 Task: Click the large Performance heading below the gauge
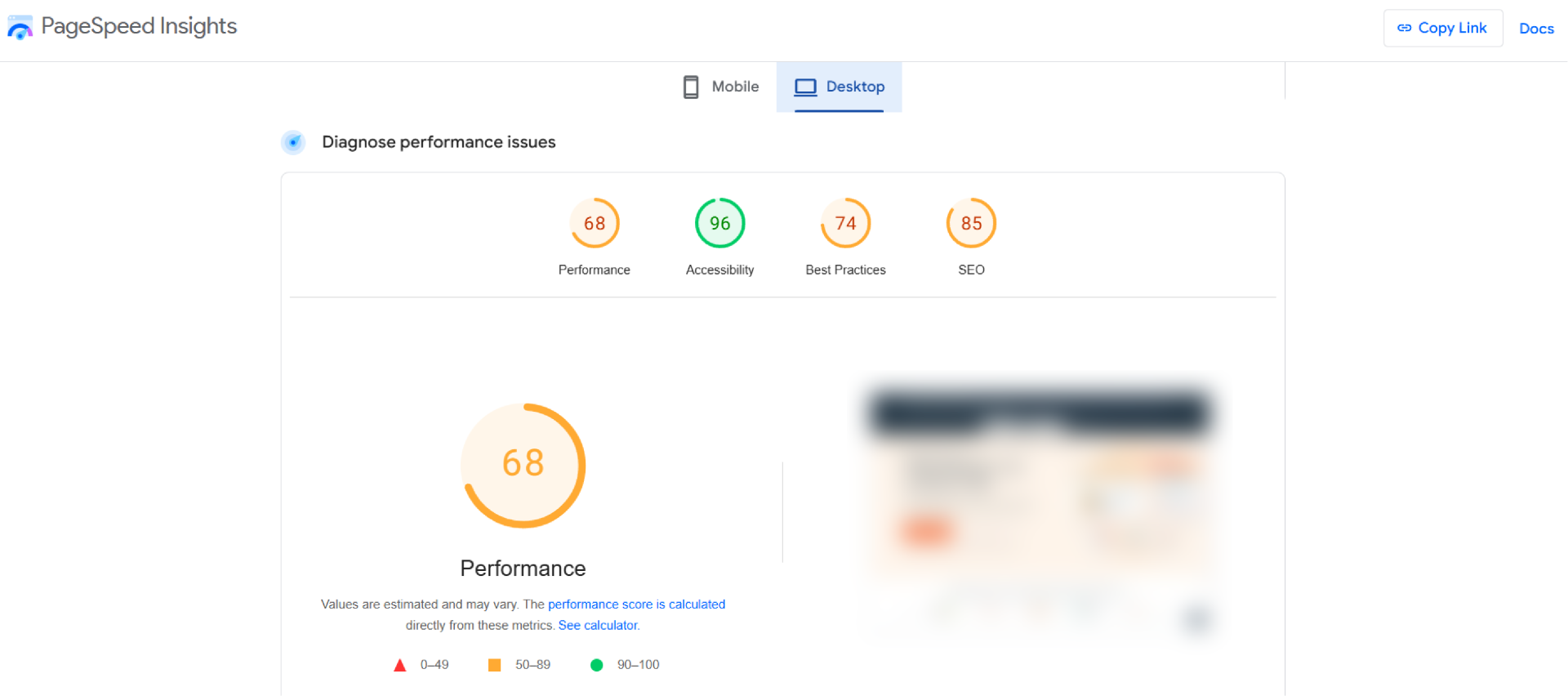coord(523,569)
